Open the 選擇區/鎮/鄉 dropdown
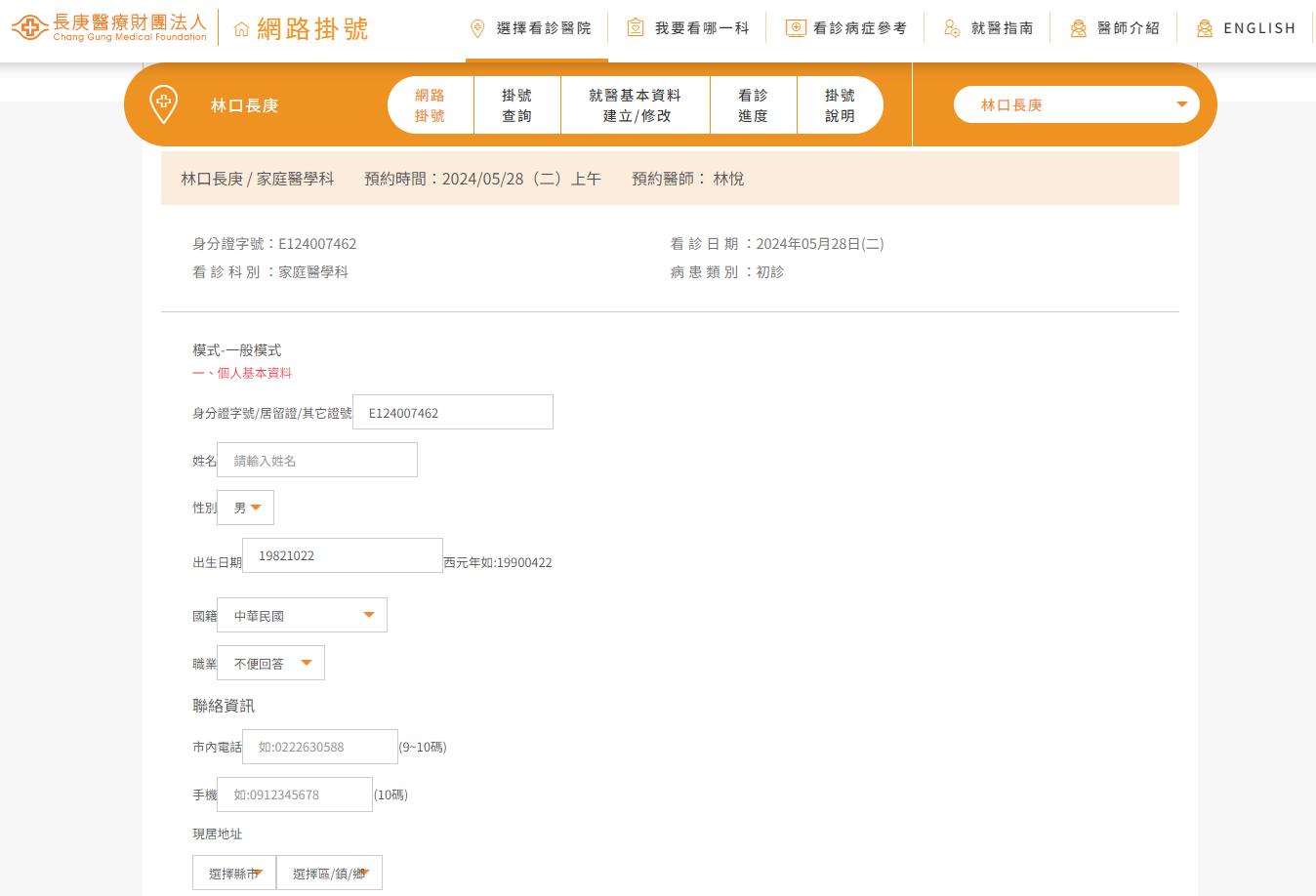Screen dimensions: 1316x896 (330, 873)
